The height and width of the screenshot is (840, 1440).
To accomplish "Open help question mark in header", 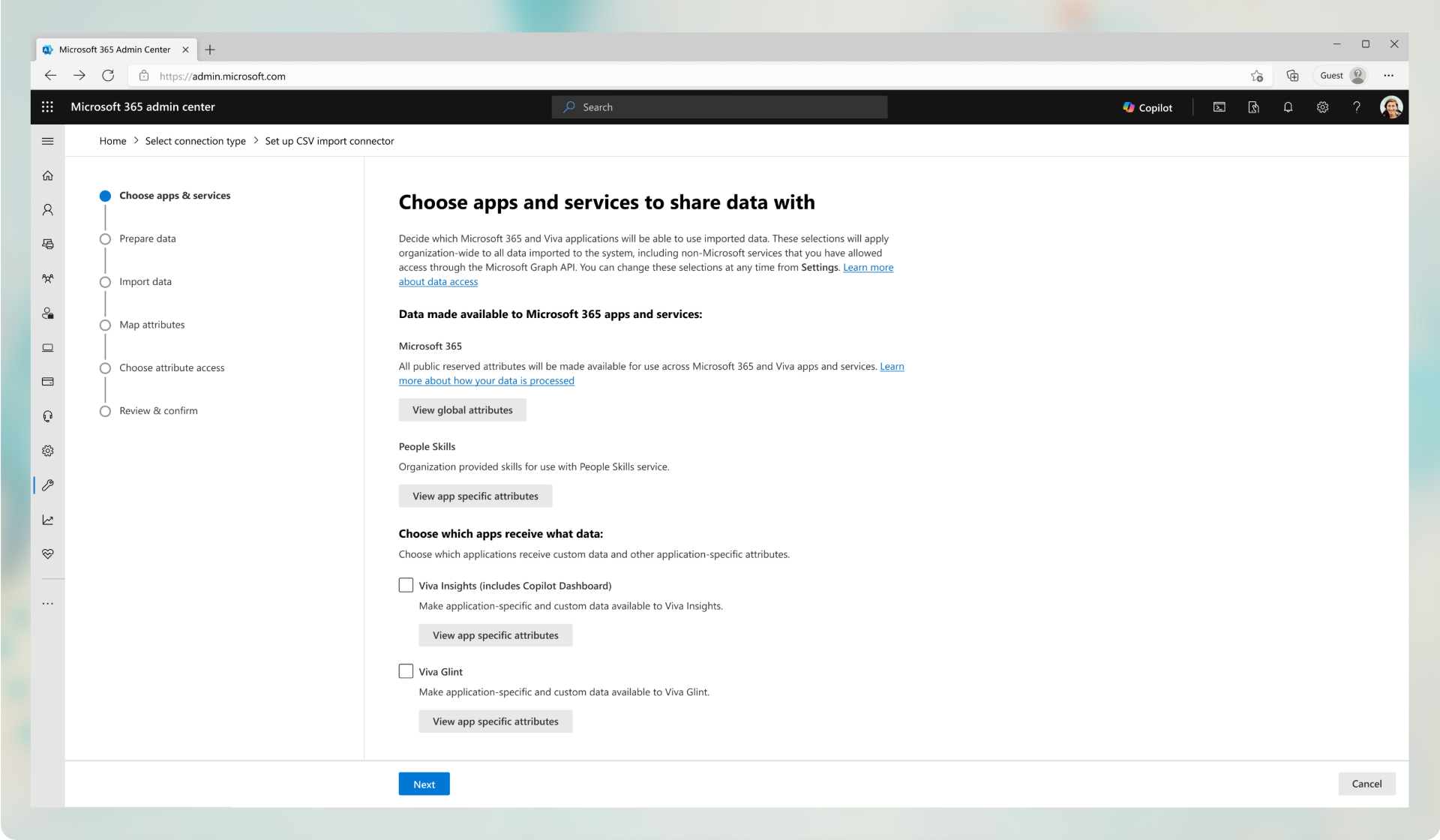I will (1357, 107).
